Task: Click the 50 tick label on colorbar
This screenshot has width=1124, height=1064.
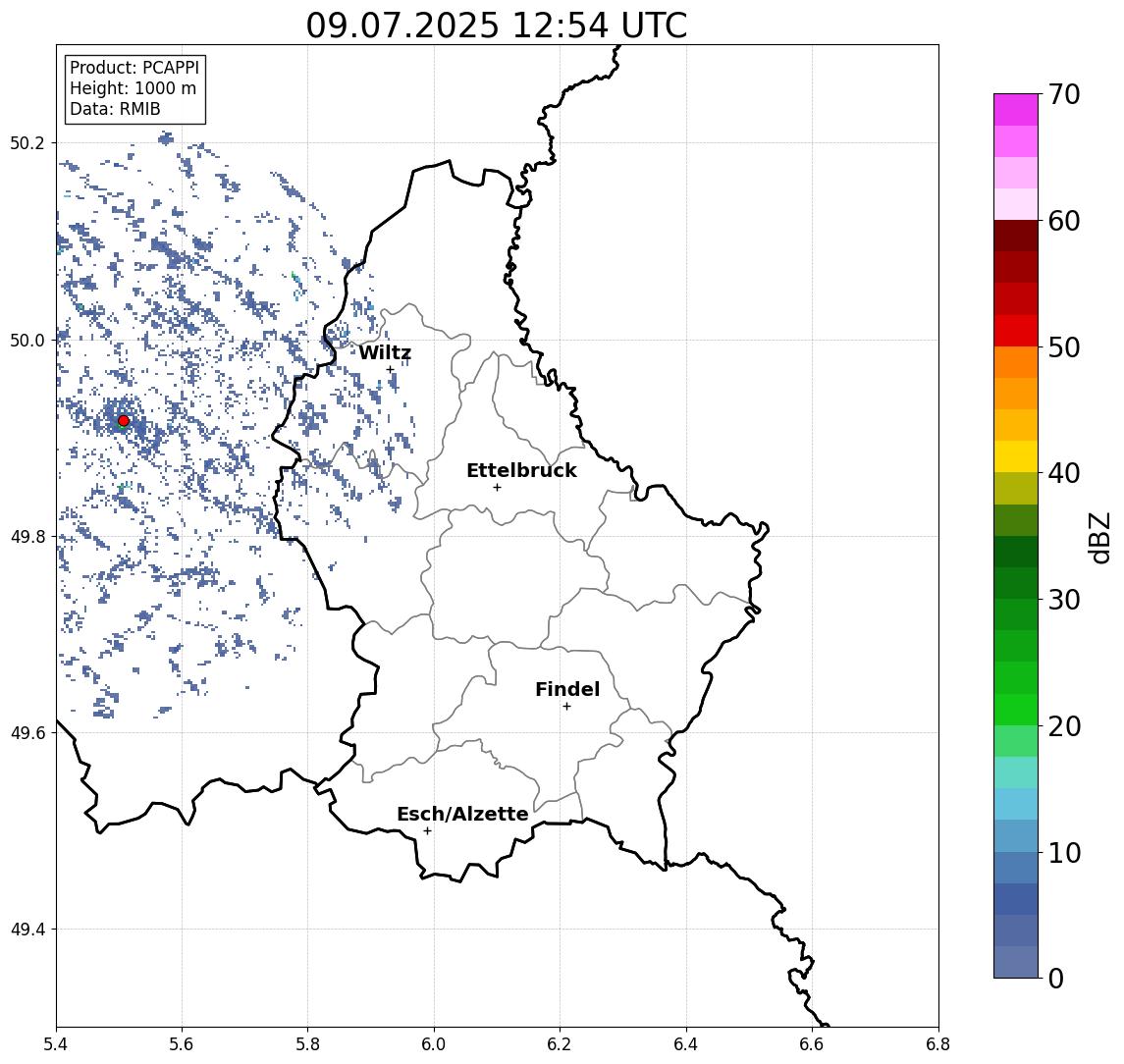Action: 1064,347
